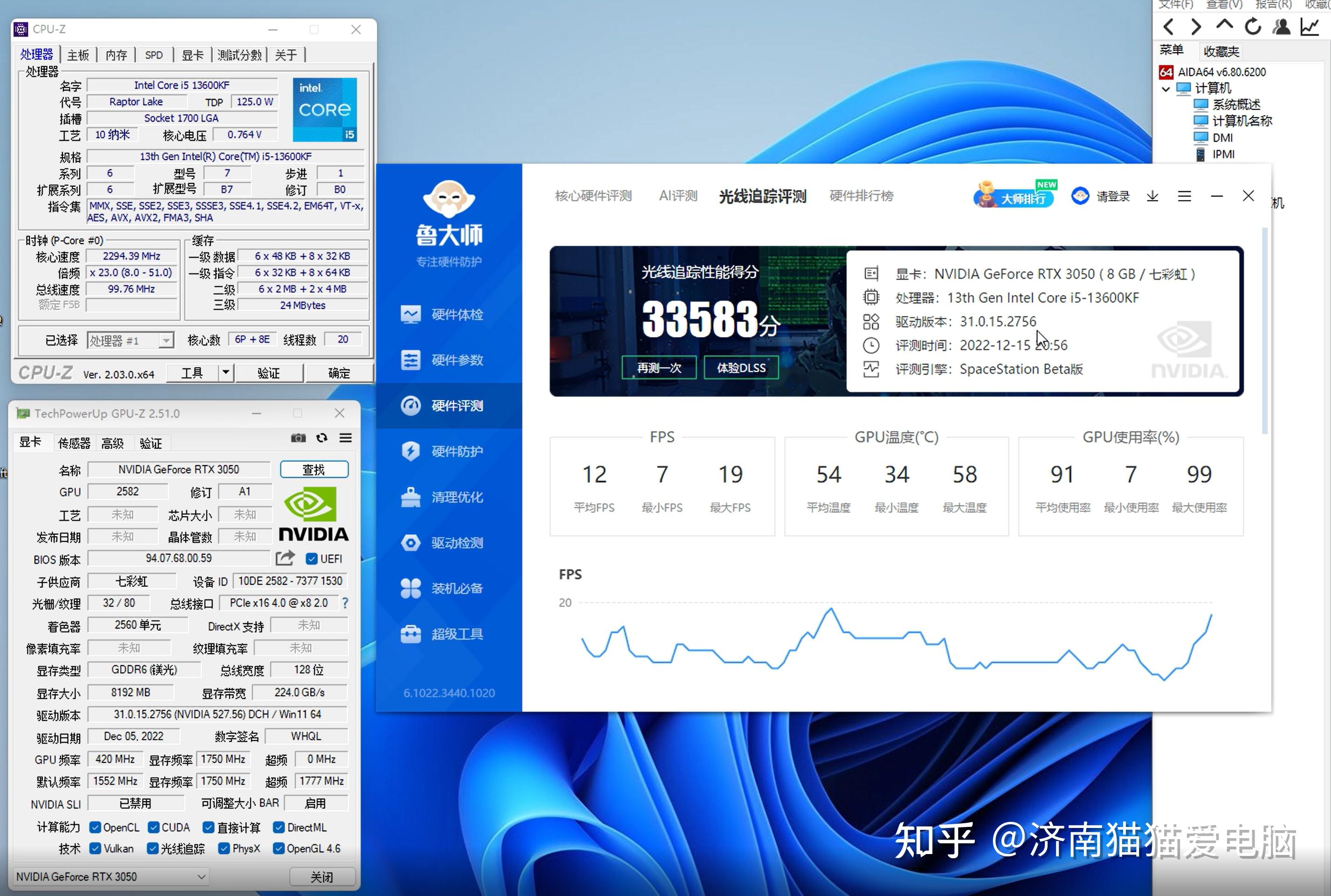Click 请登录 login link

pos(1112,197)
